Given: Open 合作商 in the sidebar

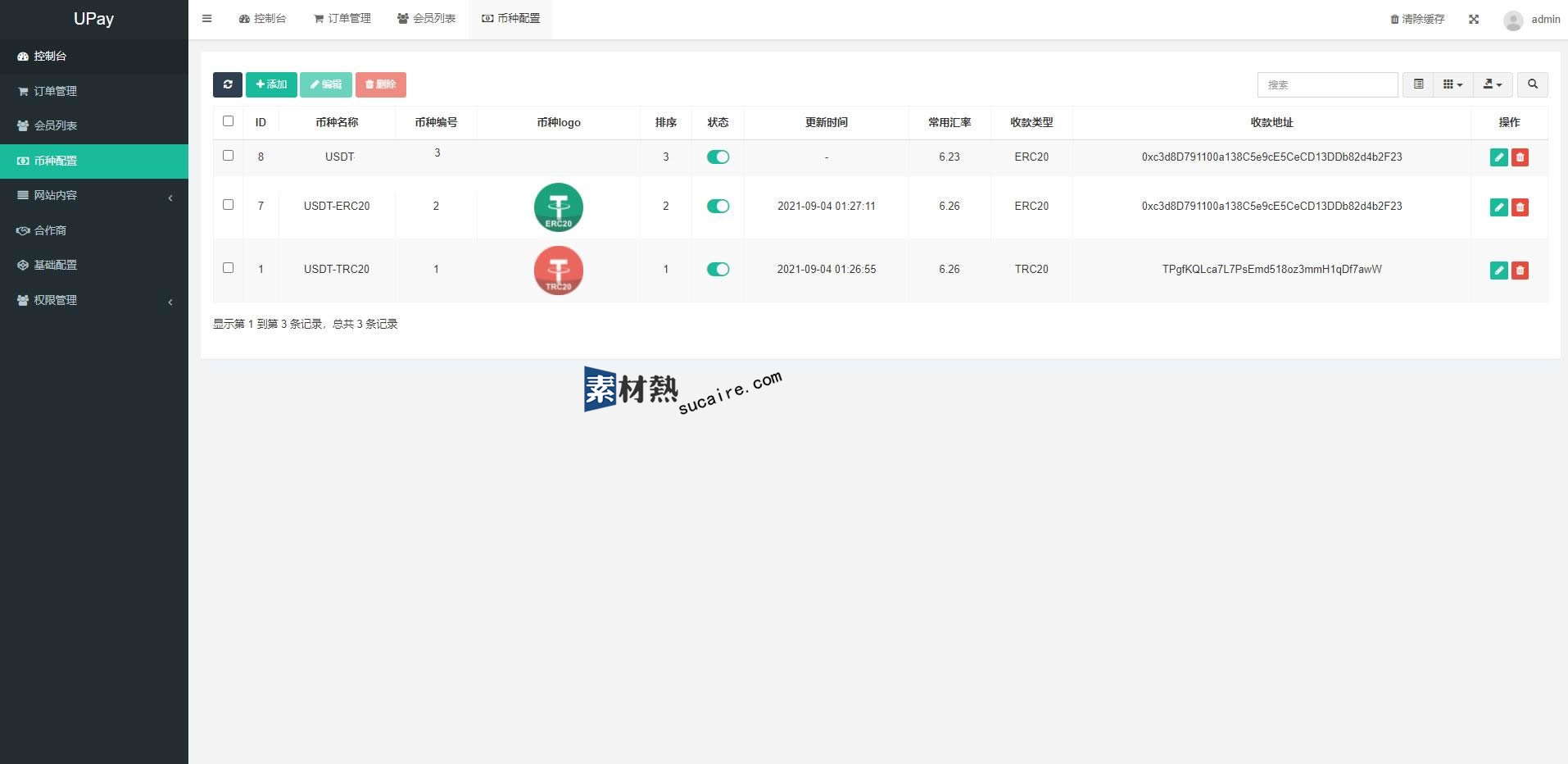Looking at the screenshot, I should [94, 230].
